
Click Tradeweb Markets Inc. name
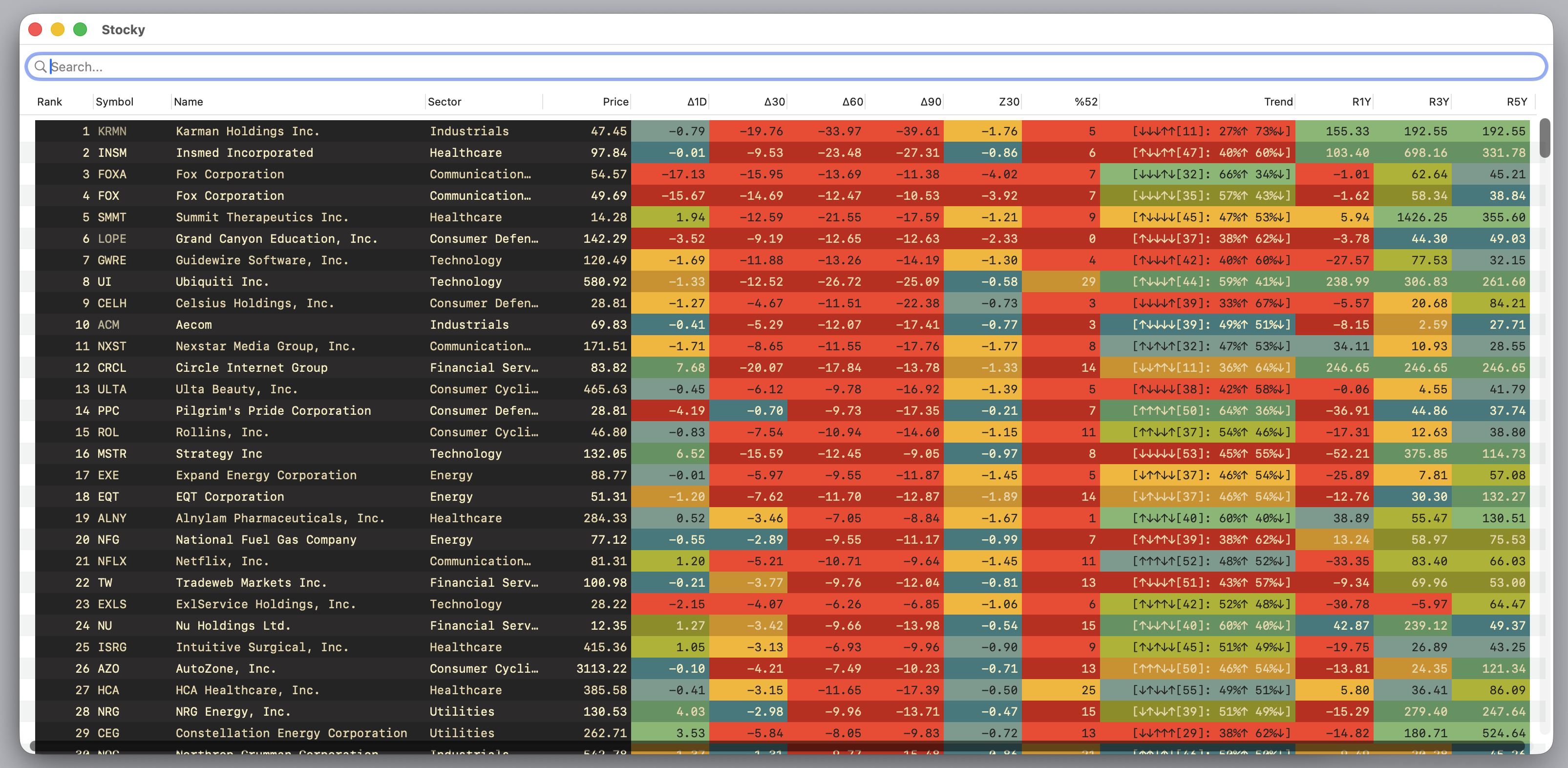(x=252, y=583)
